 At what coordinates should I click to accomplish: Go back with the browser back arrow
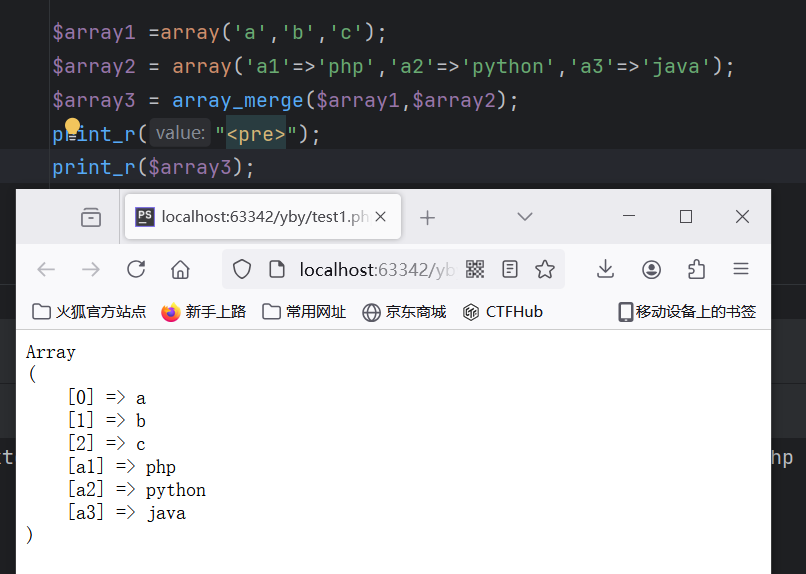pyautogui.click(x=46, y=269)
